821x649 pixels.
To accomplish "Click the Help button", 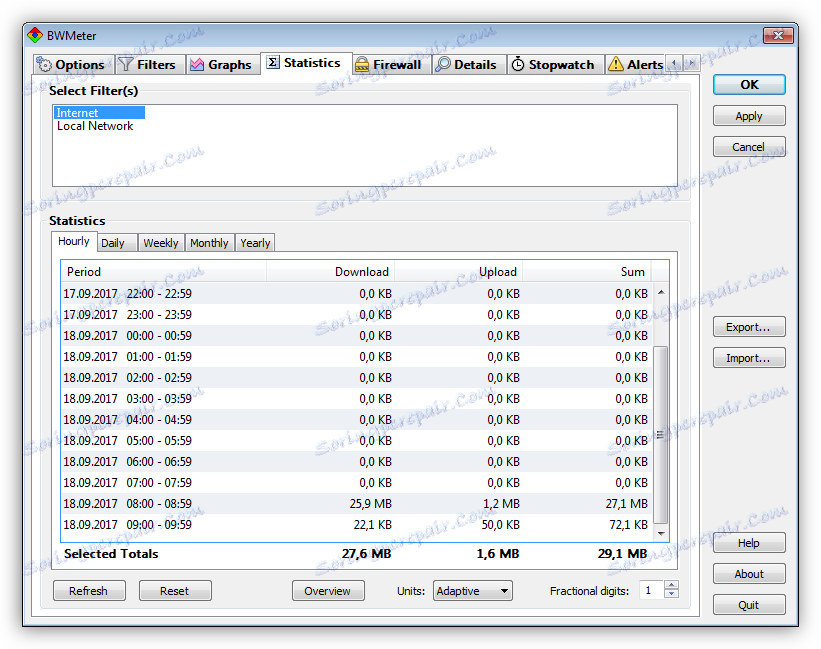I will pos(749,543).
